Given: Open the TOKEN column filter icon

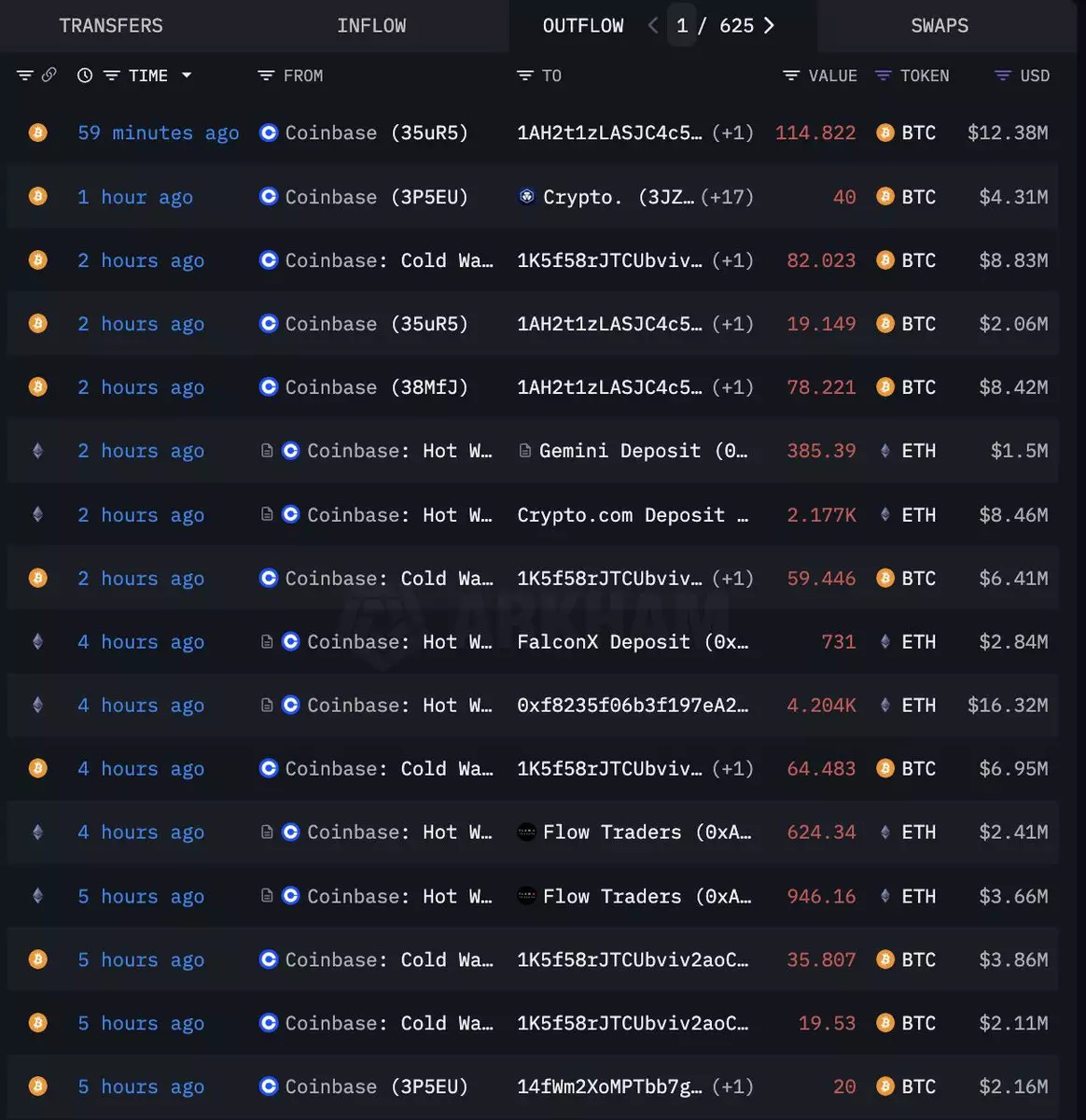Looking at the screenshot, I should tap(884, 76).
